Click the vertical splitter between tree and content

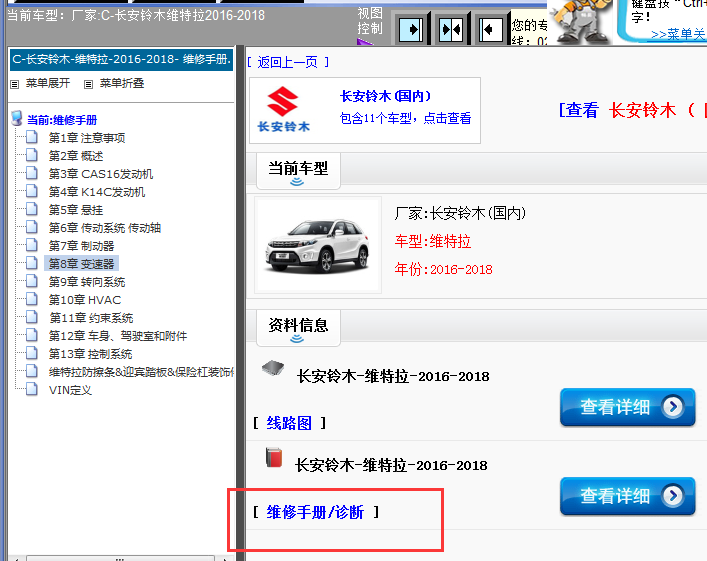point(241,302)
